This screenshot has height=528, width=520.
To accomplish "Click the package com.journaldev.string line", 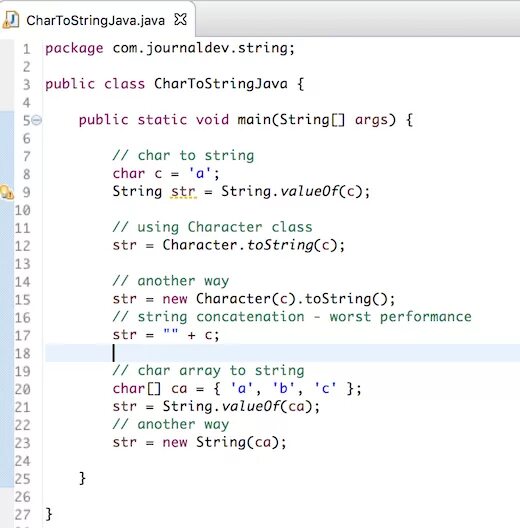I will [x=170, y=48].
